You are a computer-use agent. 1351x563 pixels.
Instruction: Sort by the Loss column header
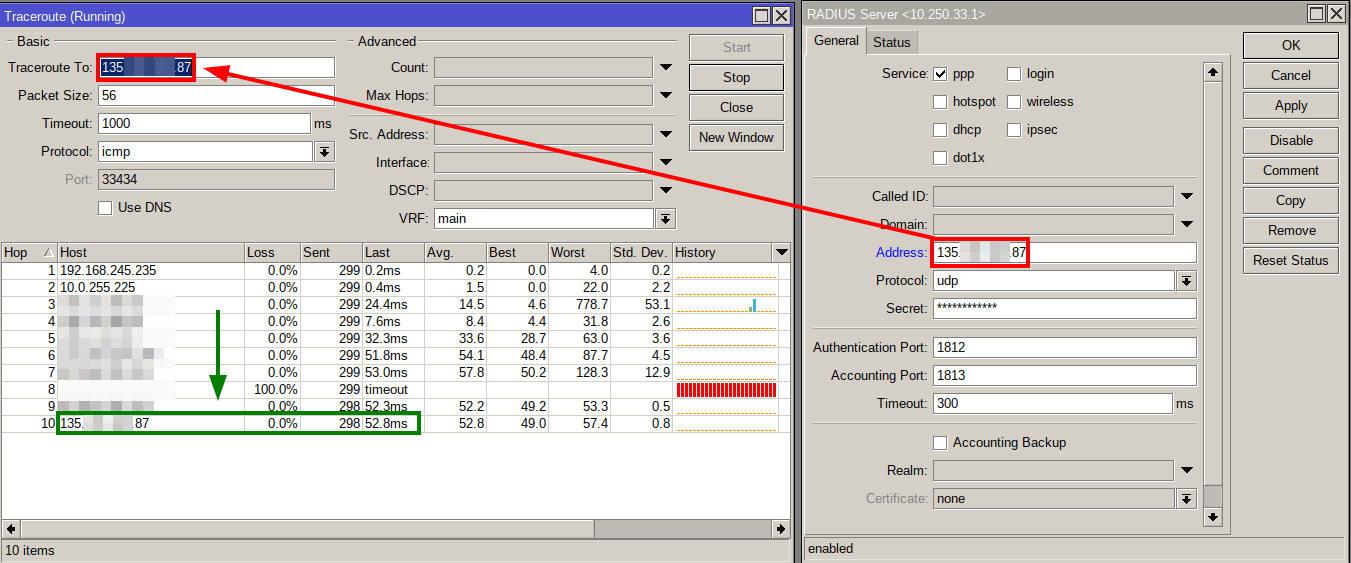tap(272, 253)
